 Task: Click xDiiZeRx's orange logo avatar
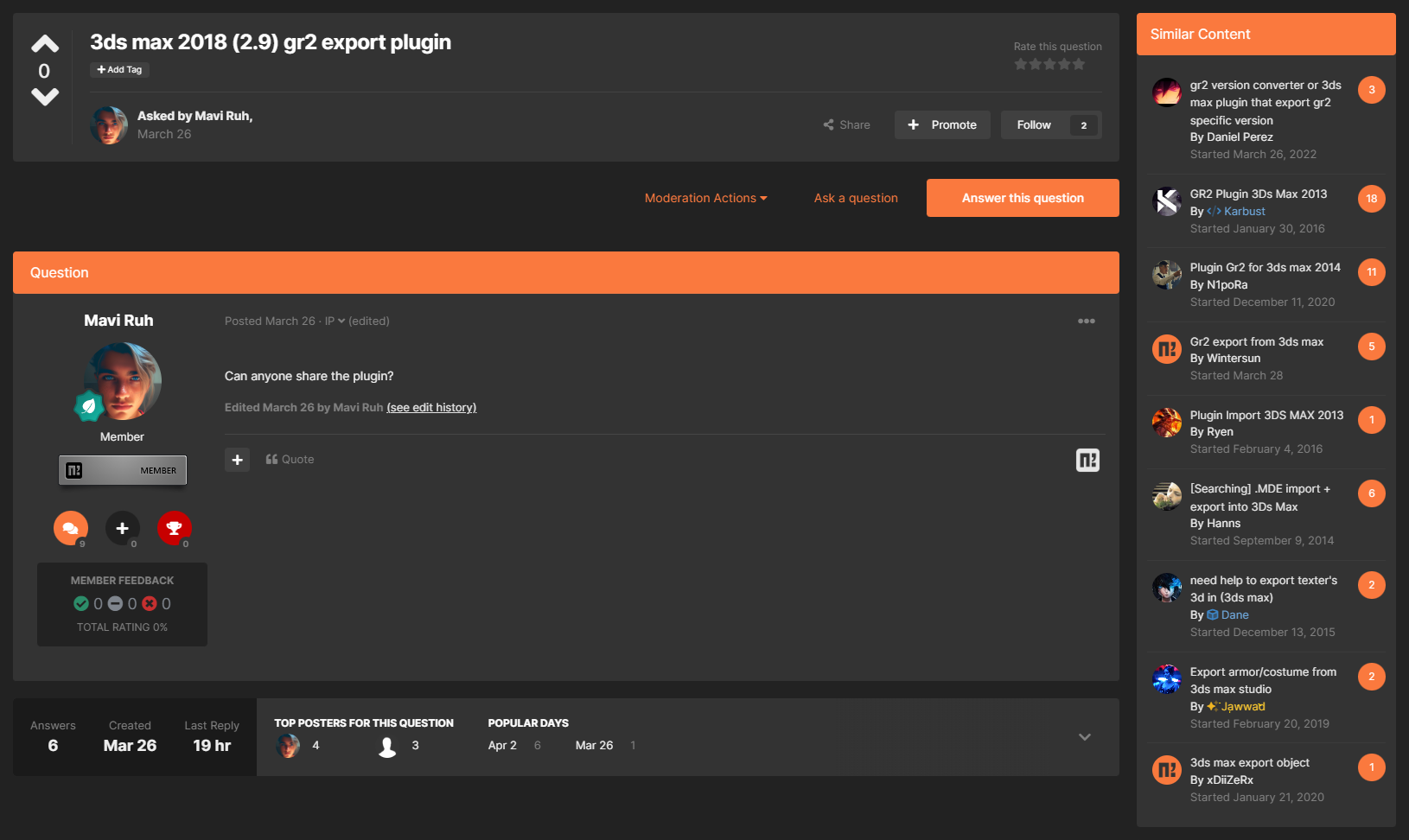(1167, 770)
